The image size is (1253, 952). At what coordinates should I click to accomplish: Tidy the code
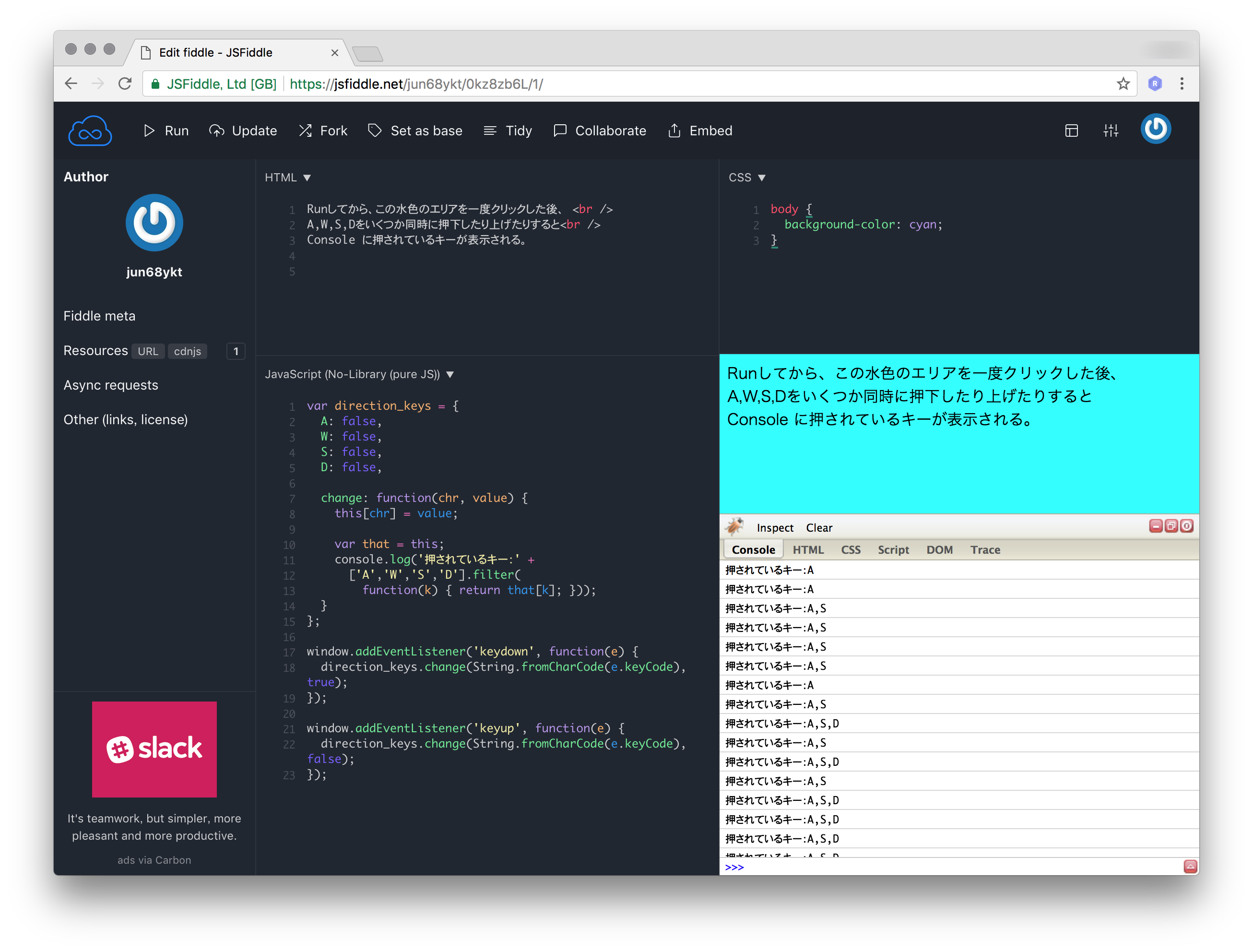[508, 131]
